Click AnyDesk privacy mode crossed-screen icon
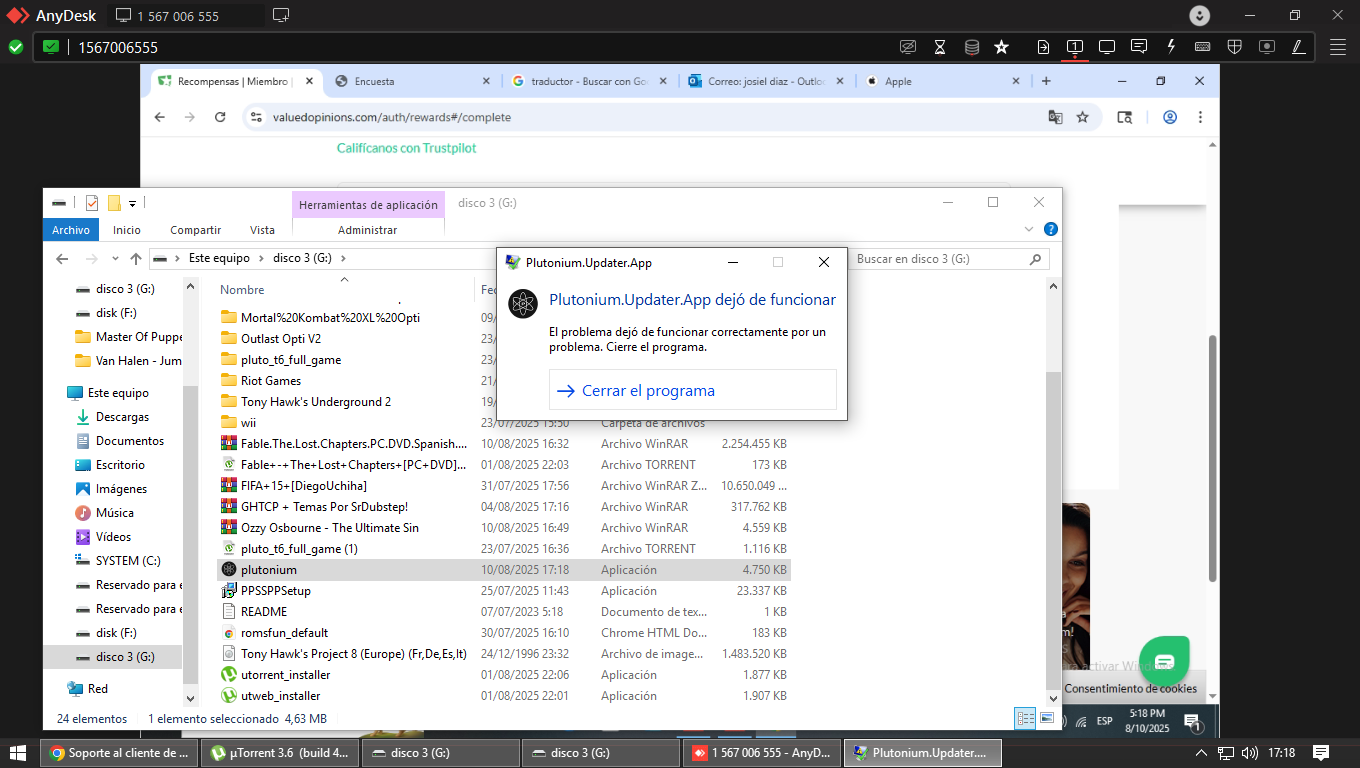 point(907,47)
